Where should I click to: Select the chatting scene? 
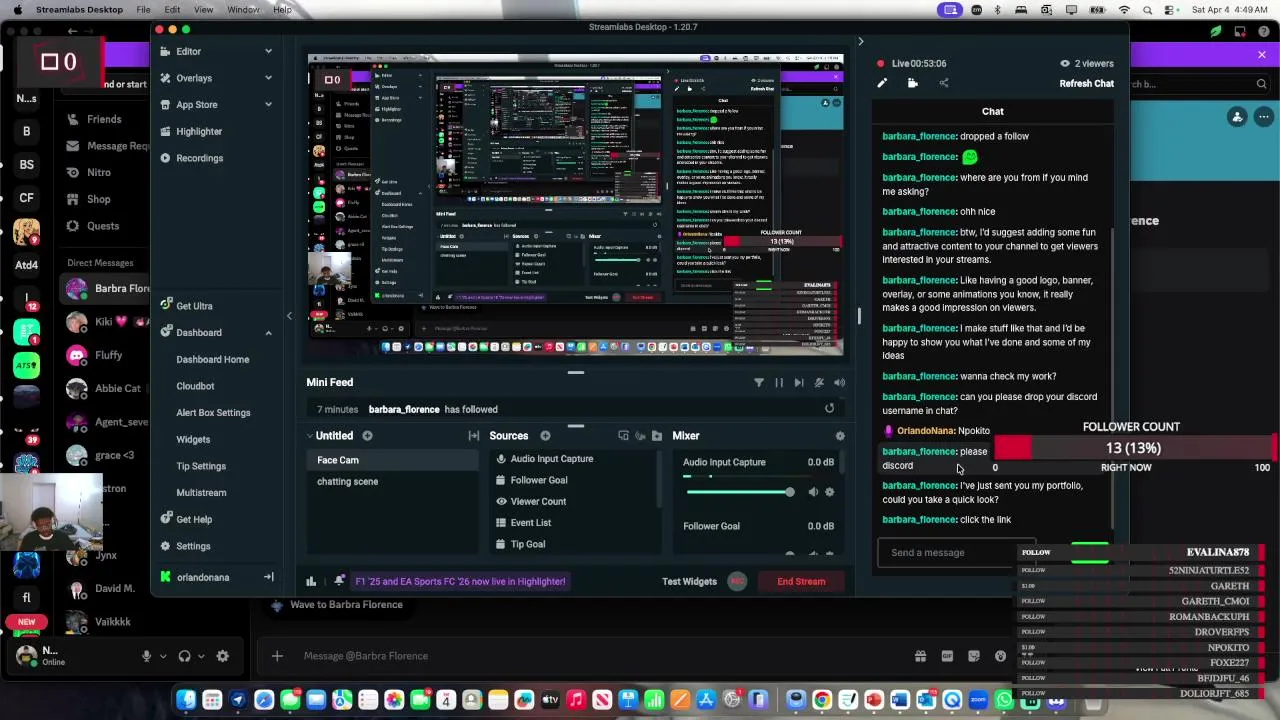tap(394, 481)
